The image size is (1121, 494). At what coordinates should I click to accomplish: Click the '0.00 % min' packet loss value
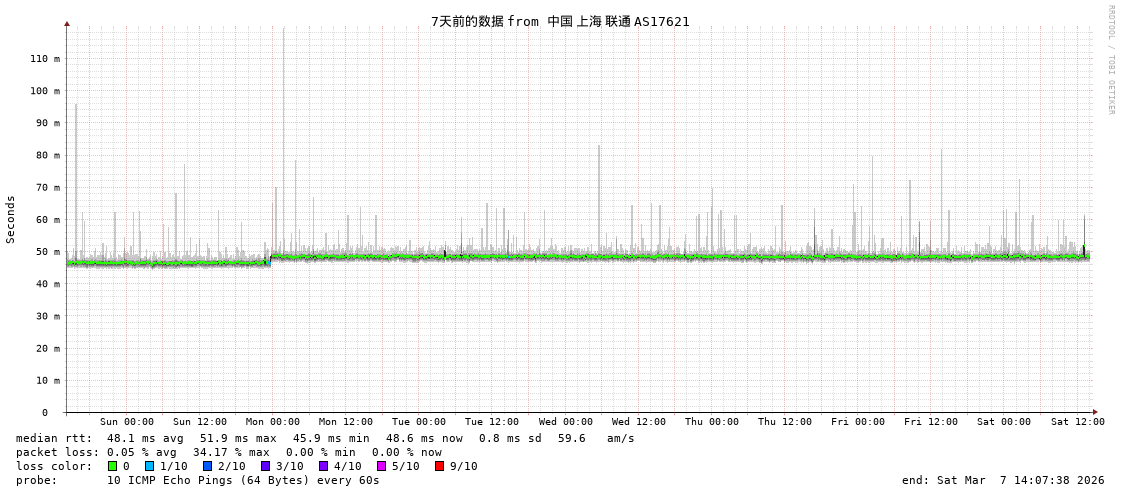click(x=321, y=453)
